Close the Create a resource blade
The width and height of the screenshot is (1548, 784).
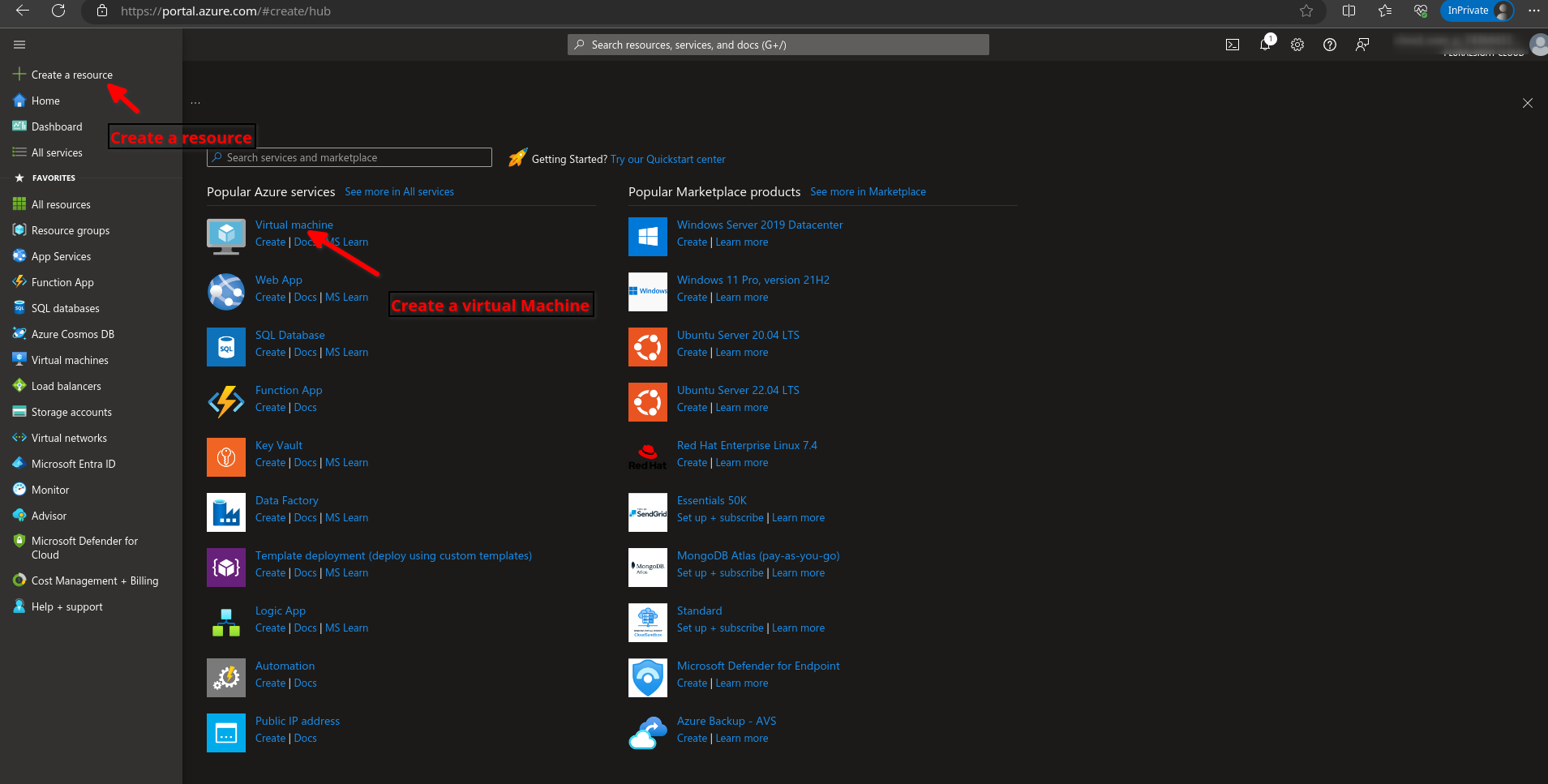coord(1527,103)
